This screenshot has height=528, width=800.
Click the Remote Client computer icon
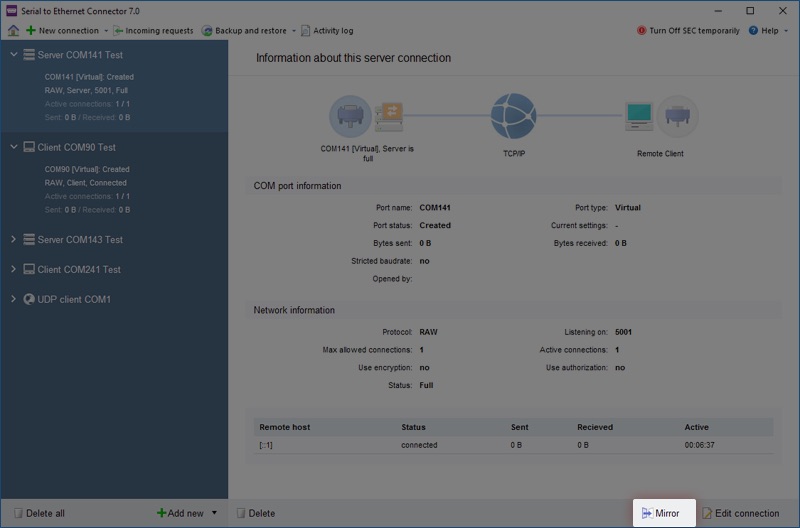(639, 116)
